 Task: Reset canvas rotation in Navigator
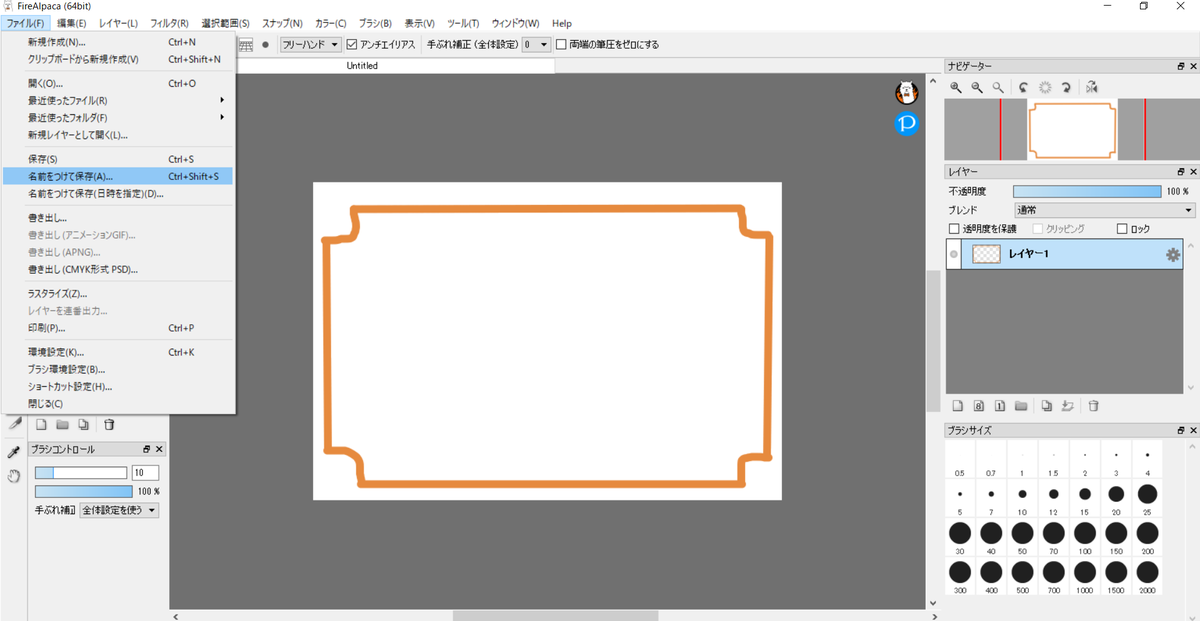tap(1046, 87)
